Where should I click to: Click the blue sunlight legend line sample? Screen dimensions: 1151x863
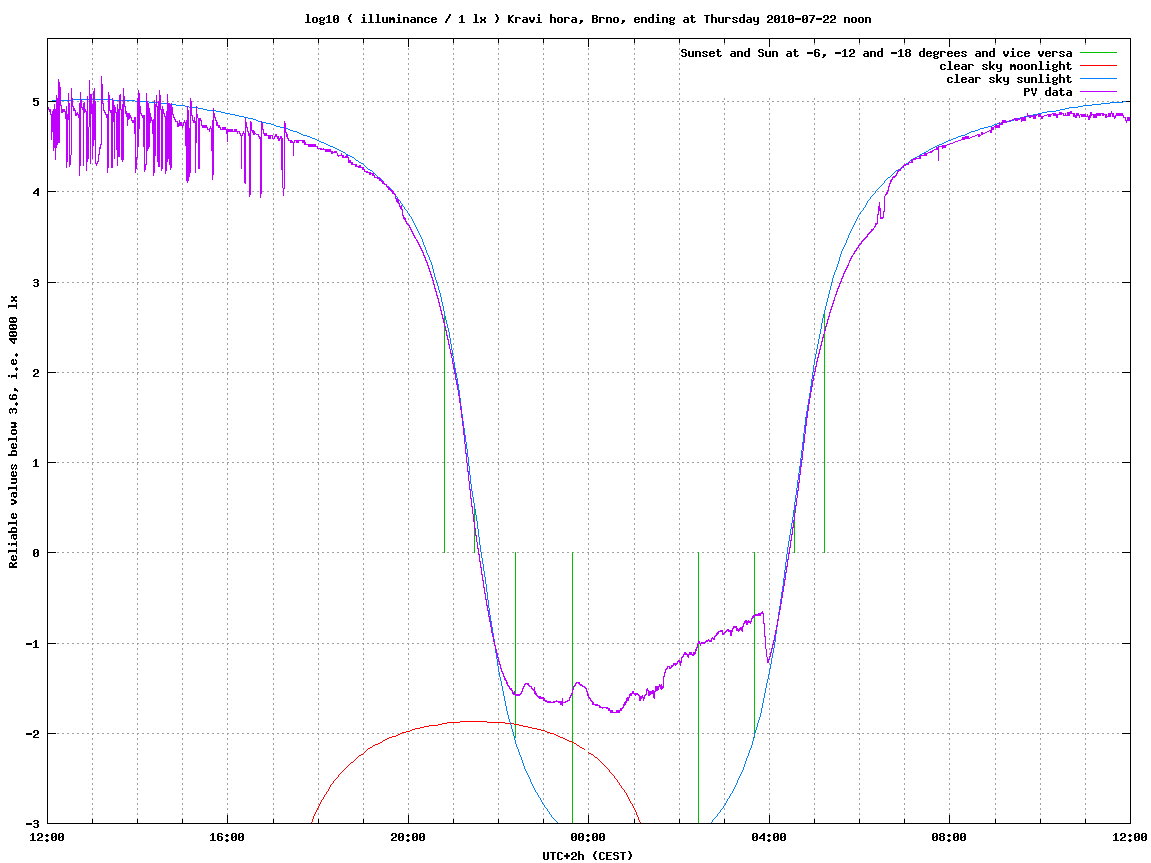(1097, 79)
